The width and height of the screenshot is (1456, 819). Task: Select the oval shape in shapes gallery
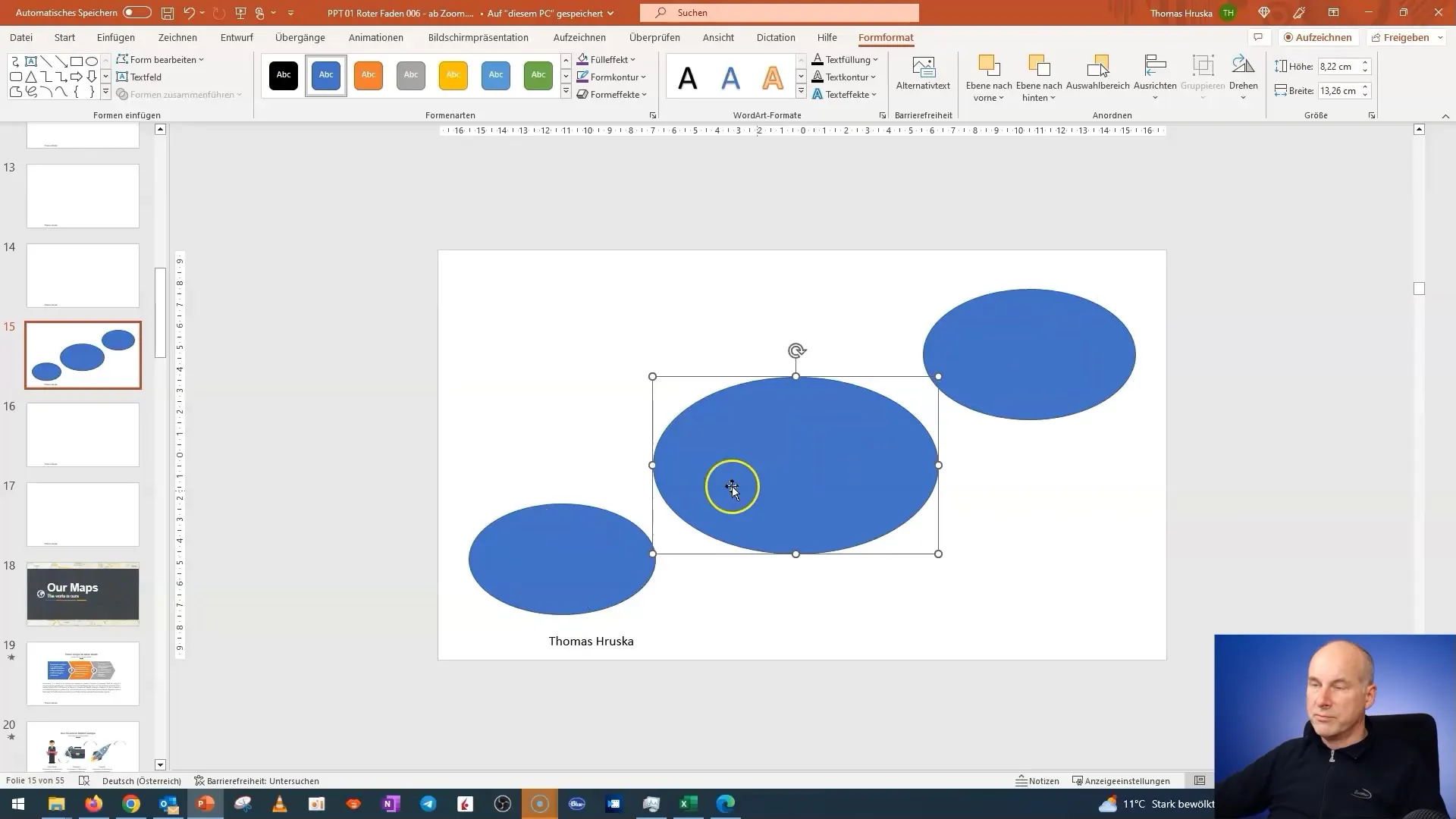pyautogui.click(x=92, y=61)
